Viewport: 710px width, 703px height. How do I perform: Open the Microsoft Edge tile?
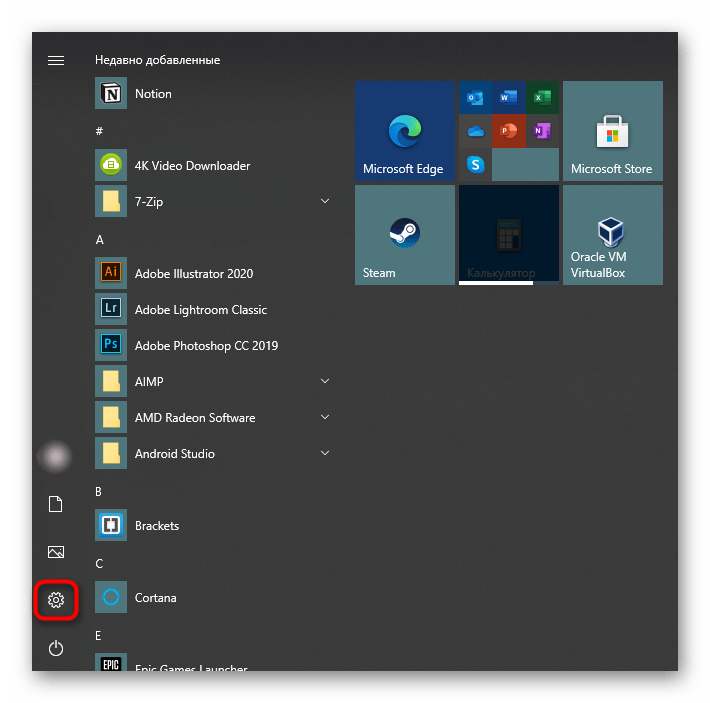[x=405, y=131]
